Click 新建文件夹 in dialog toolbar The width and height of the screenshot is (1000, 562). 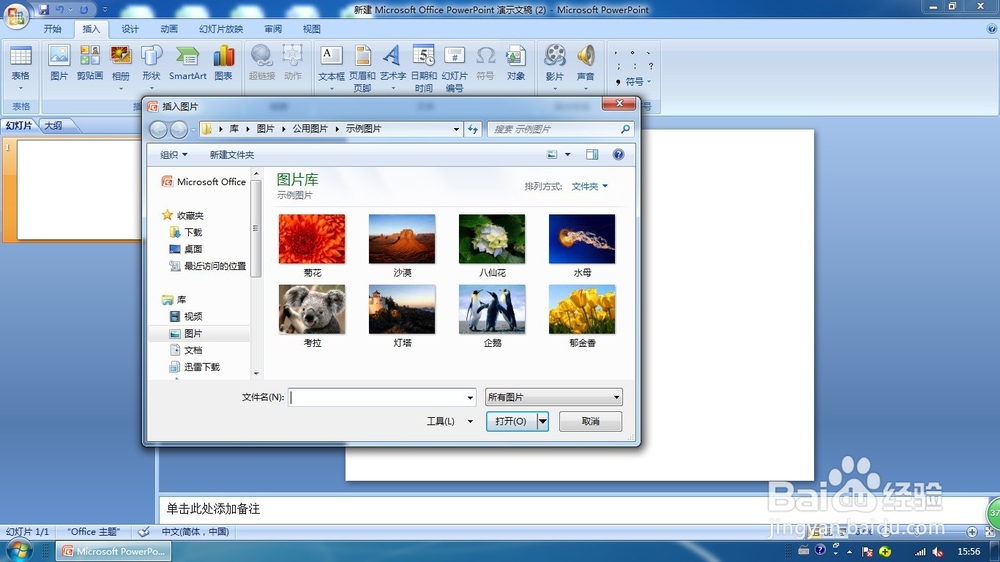coord(232,154)
